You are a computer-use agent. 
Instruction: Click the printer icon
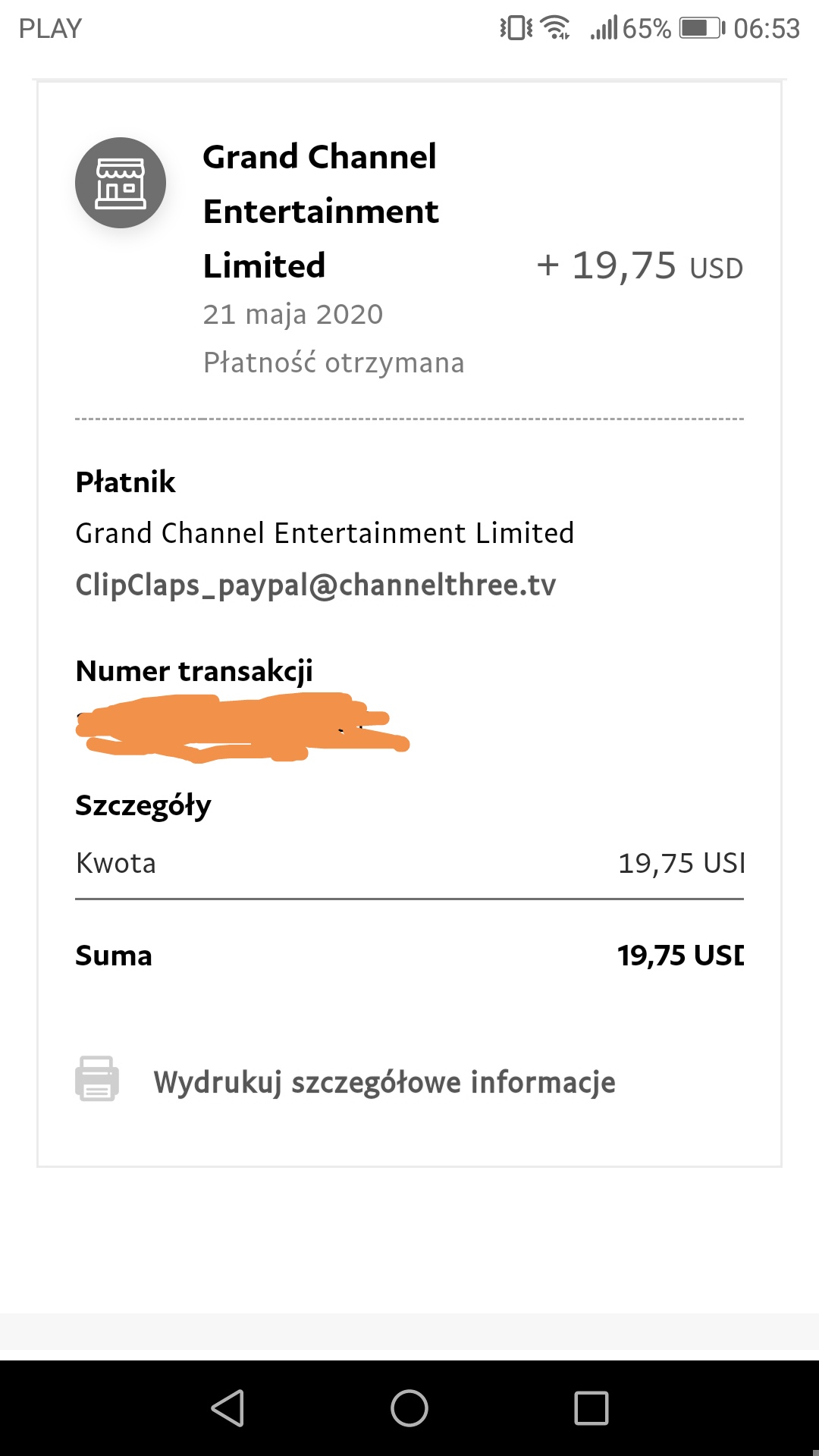(x=97, y=1078)
